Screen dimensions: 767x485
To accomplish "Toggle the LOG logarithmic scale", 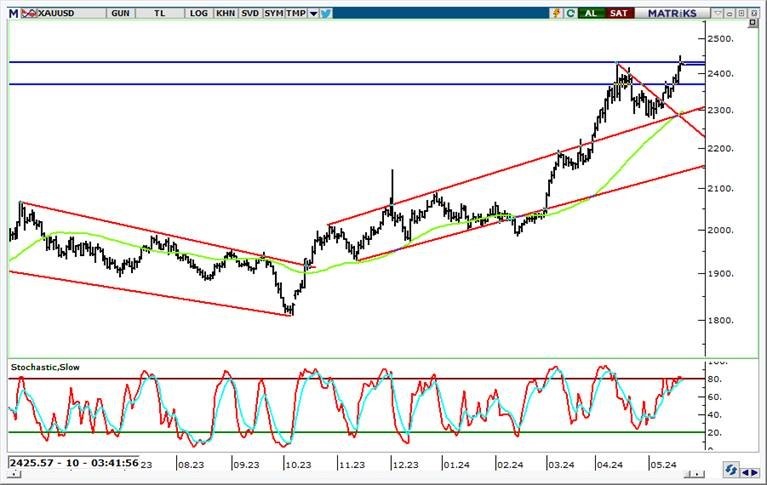I will pos(198,13).
